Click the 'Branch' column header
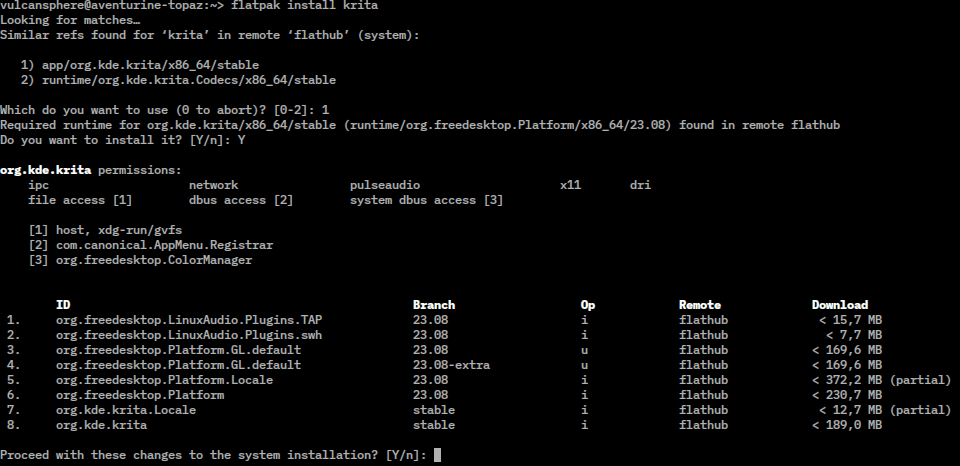This screenshot has height=466, width=960. pyautogui.click(x=434, y=304)
